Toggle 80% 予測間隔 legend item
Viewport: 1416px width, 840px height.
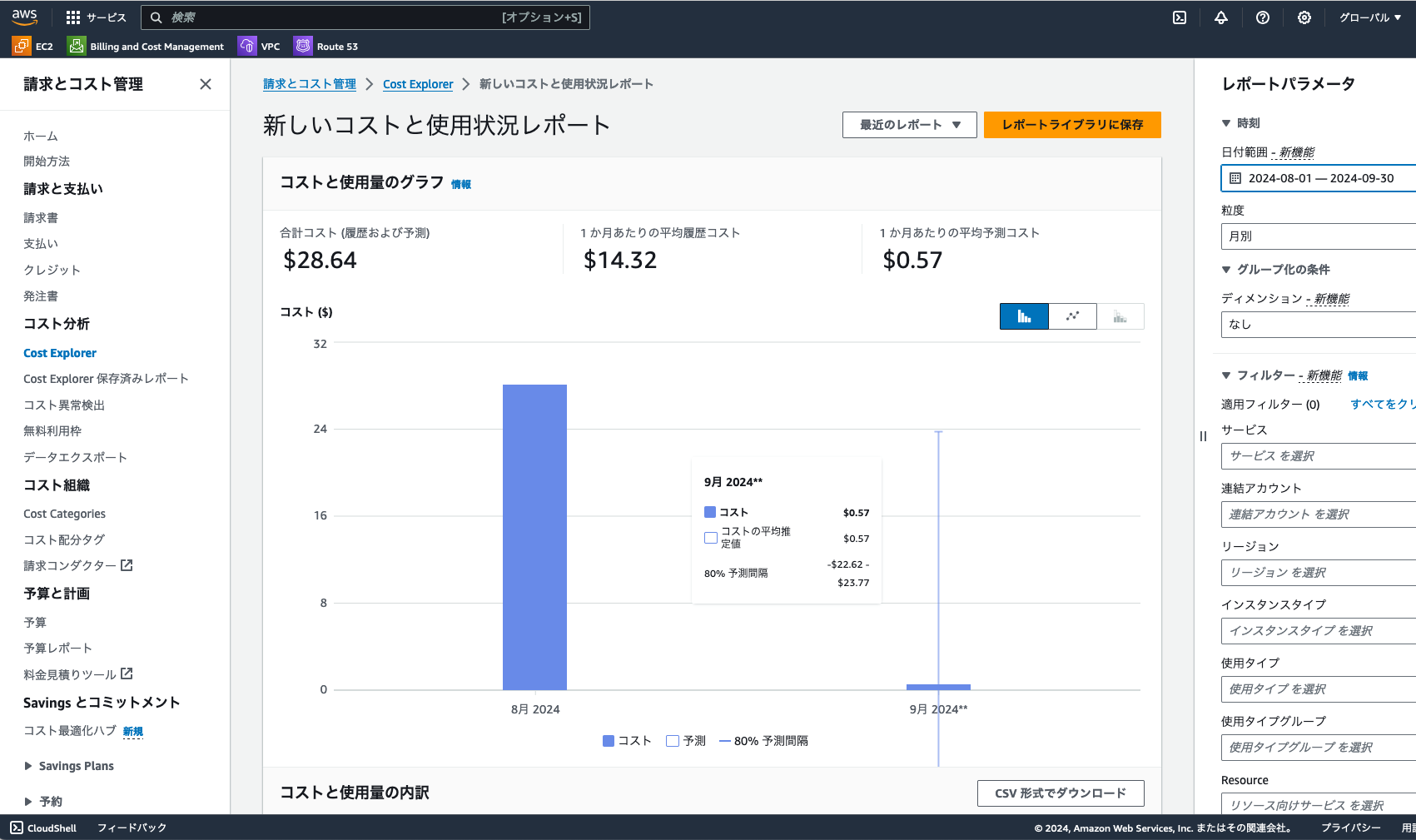763,741
